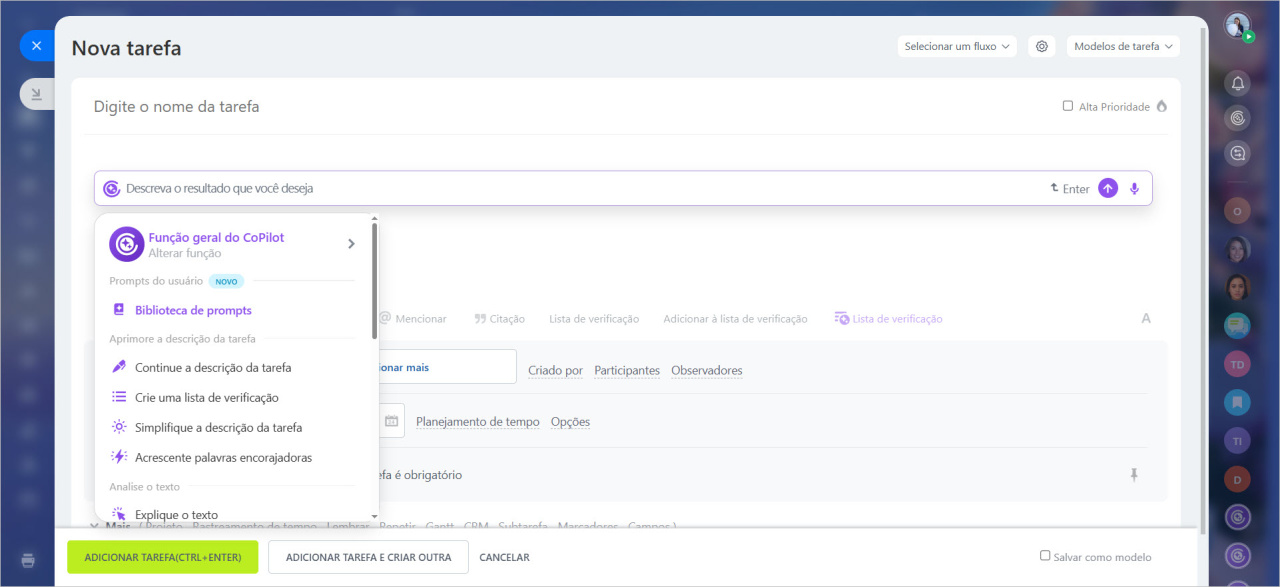Open the Modelos de tarefa dropdown
The height and width of the screenshot is (587, 1280).
click(1123, 46)
